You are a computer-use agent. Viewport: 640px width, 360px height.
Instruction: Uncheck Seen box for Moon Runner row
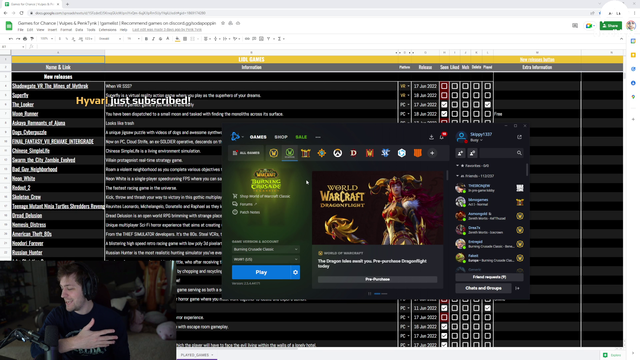[444, 114]
